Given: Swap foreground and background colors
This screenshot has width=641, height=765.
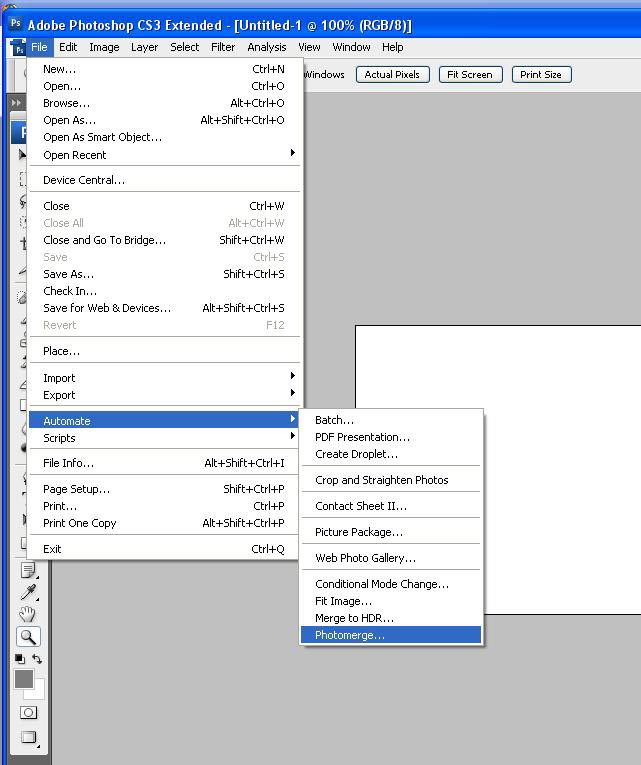Looking at the screenshot, I should pos(37,659).
